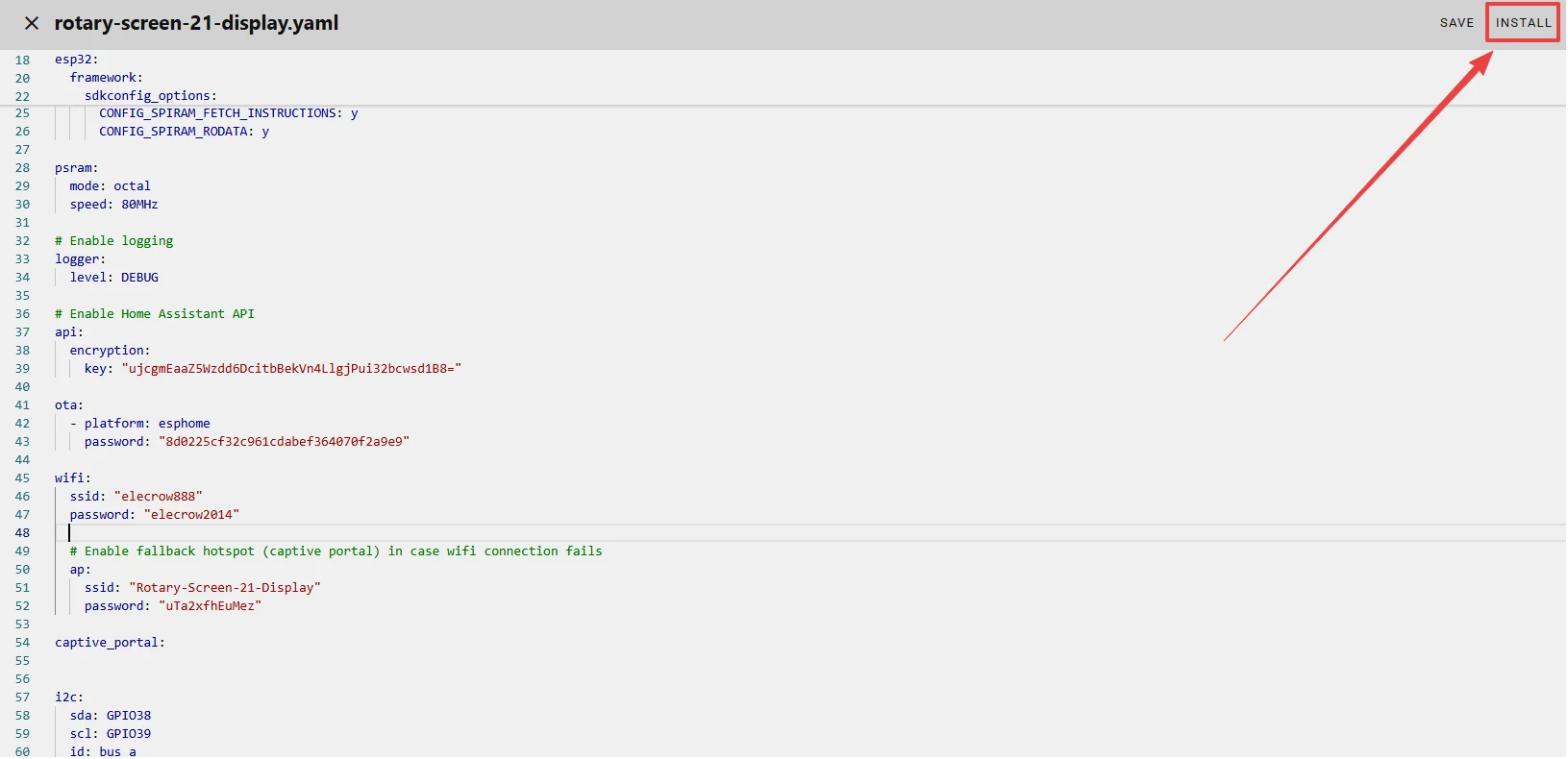Click the ap password "uTa2xfhEuMez" value
Screen dimensions: 1568x759
coord(210,606)
